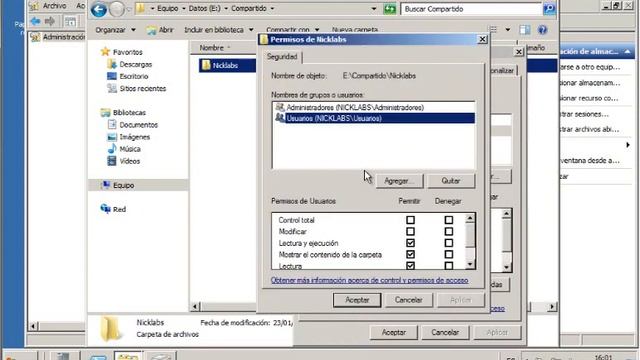Check Permitir for Modificar
Image resolution: width=640 pixels, height=360 pixels.
410,231
